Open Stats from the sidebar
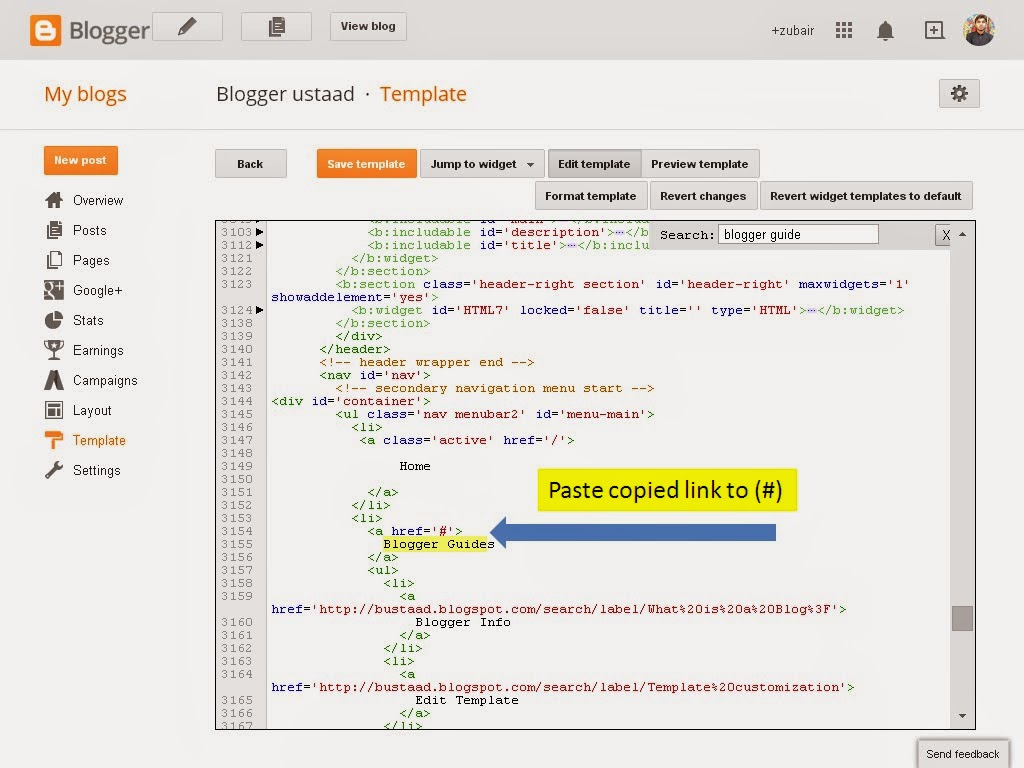This screenshot has height=768, width=1024. click(88, 320)
